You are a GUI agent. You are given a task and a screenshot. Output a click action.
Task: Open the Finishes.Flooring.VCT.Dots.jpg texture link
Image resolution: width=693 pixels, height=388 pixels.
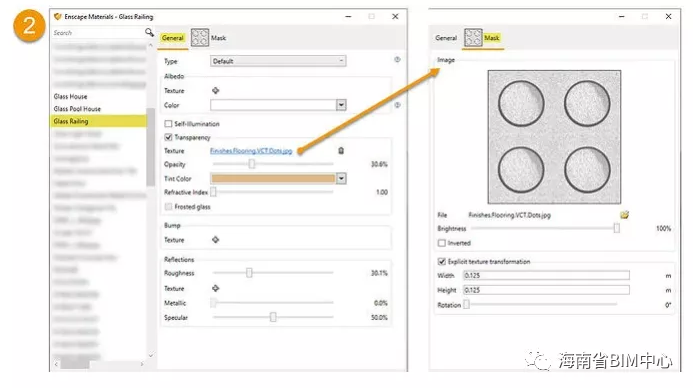click(x=251, y=151)
